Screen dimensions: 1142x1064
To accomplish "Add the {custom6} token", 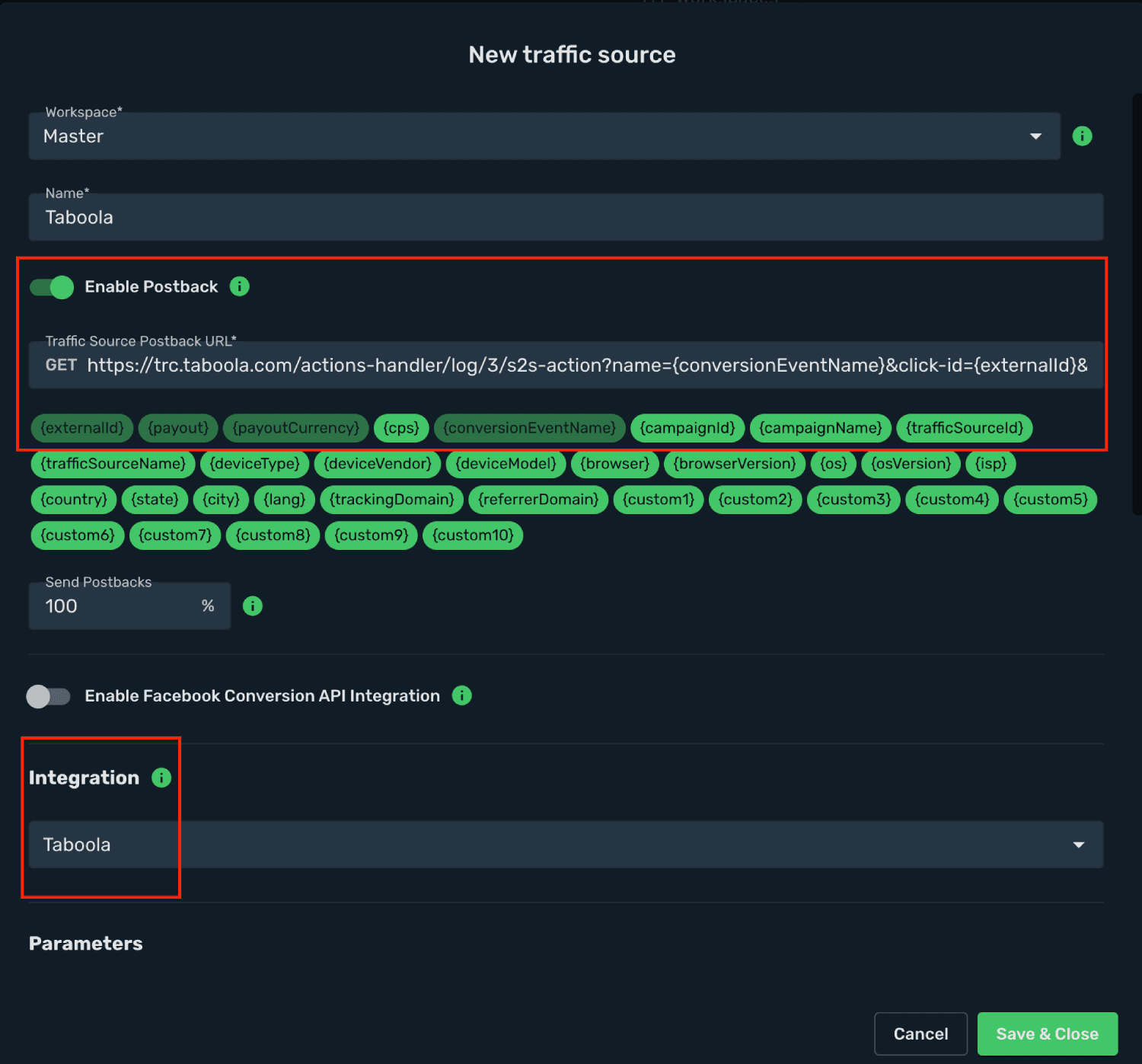I will point(78,535).
